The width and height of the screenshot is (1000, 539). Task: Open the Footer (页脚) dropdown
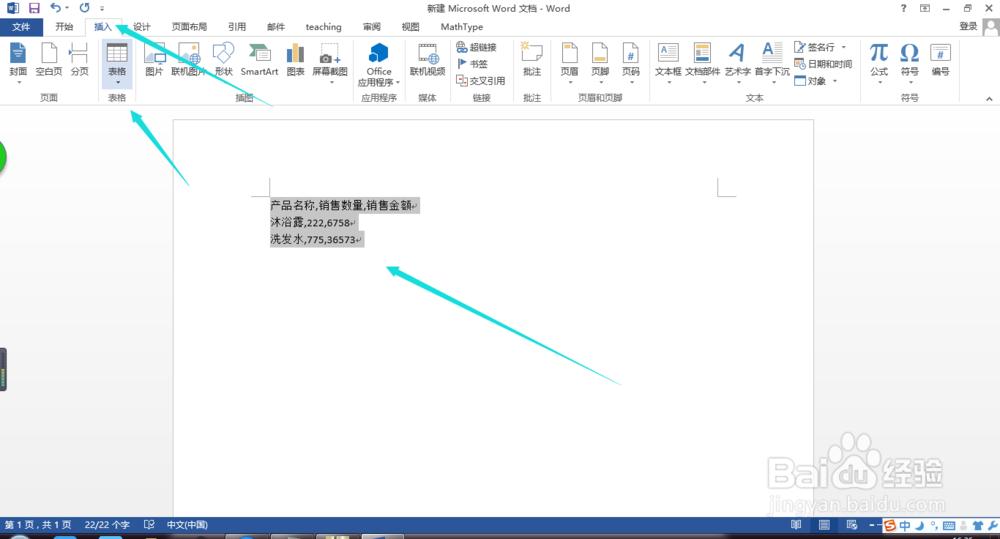(x=600, y=64)
